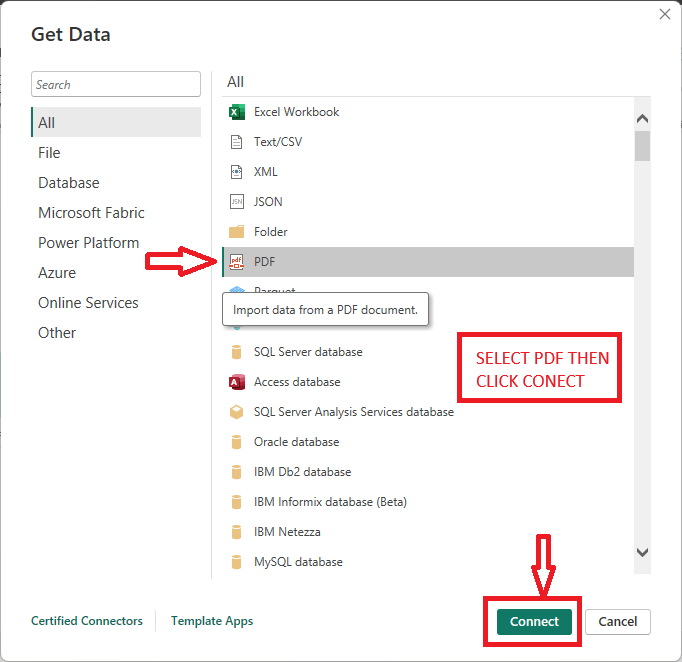Choose SQL Server Analysis Services database label
682x662 pixels.
pyautogui.click(x=354, y=412)
